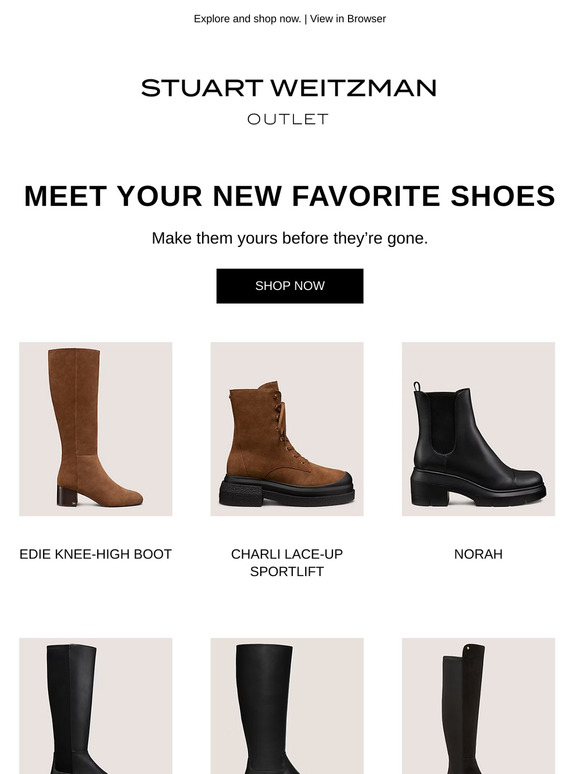Click the Make them yours before they're gone text
The height and width of the screenshot is (774, 580).
pyautogui.click(x=290, y=238)
